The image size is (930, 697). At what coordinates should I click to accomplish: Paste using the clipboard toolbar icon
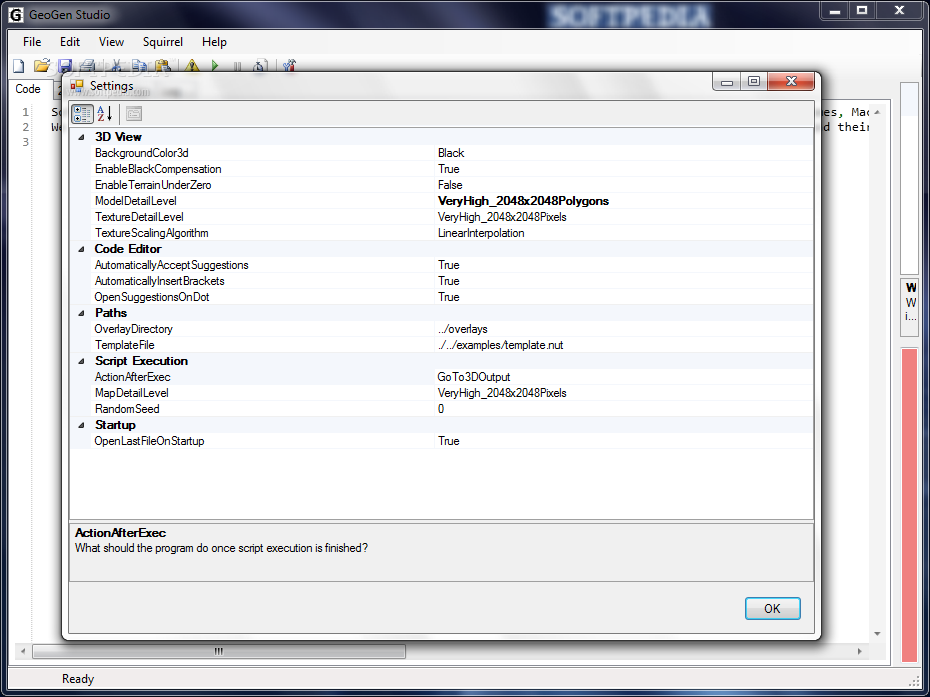coord(163,65)
